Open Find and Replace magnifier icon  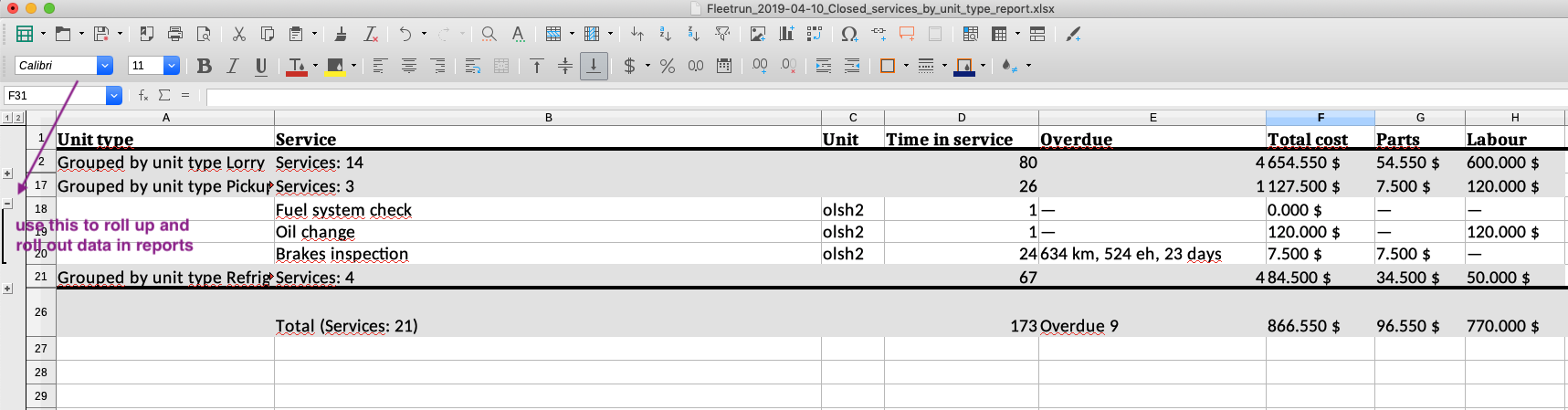tap(489, 34)
